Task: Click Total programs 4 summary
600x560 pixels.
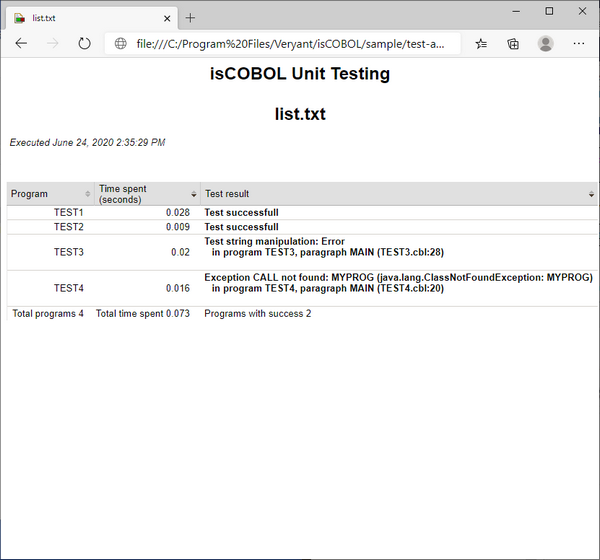Action: pos(48,313)
